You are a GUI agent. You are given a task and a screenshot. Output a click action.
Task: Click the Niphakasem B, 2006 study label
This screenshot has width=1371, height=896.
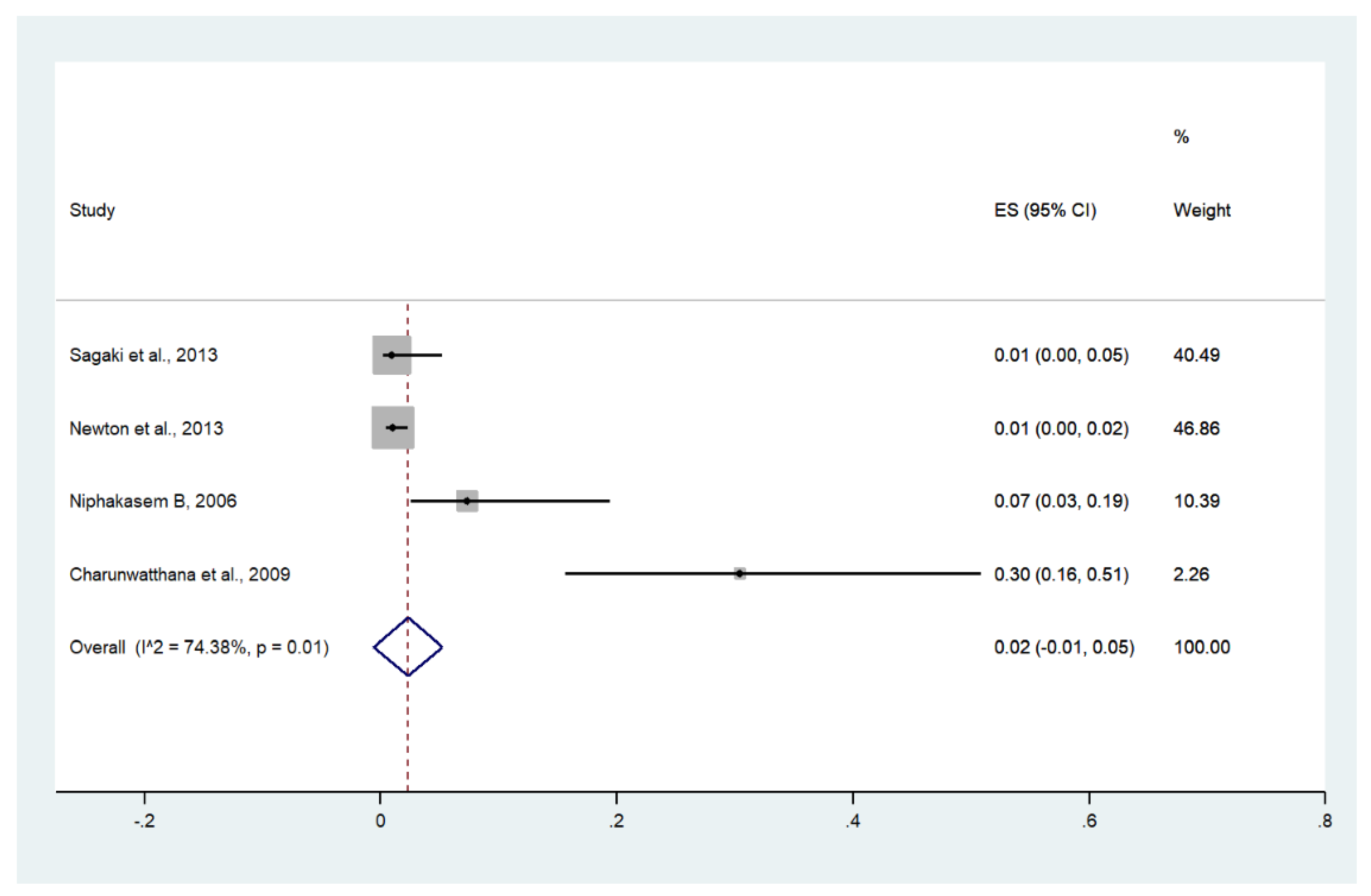click(x=153, y=501)
